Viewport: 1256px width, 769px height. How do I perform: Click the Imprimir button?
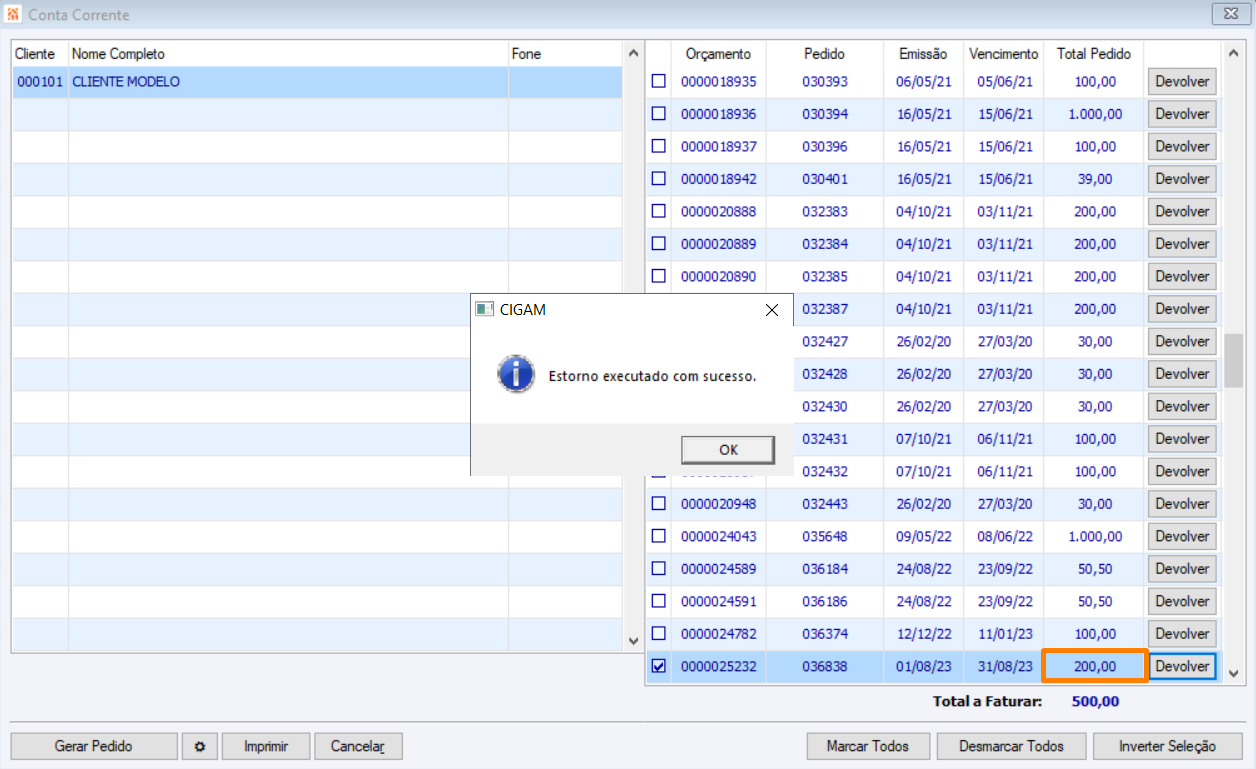(265, 746)
